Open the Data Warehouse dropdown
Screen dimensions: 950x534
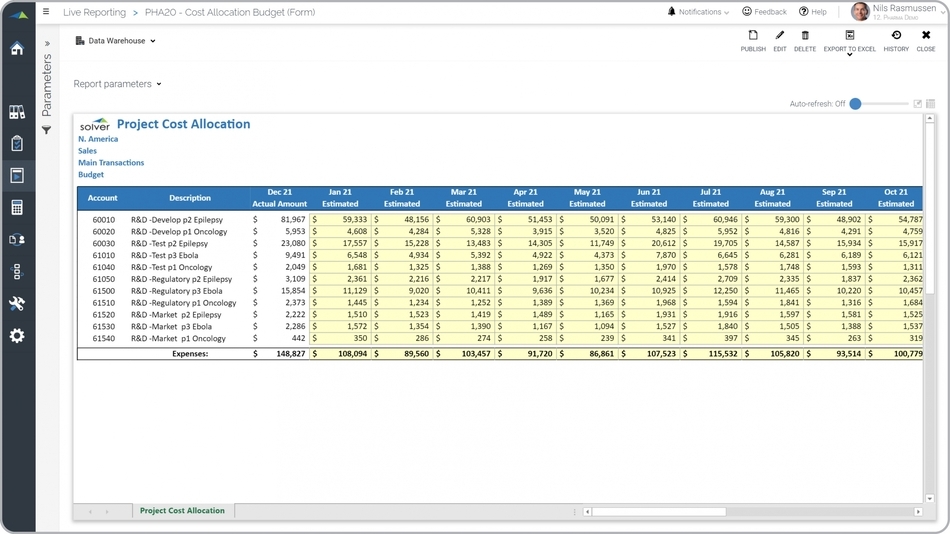[116, 41]
